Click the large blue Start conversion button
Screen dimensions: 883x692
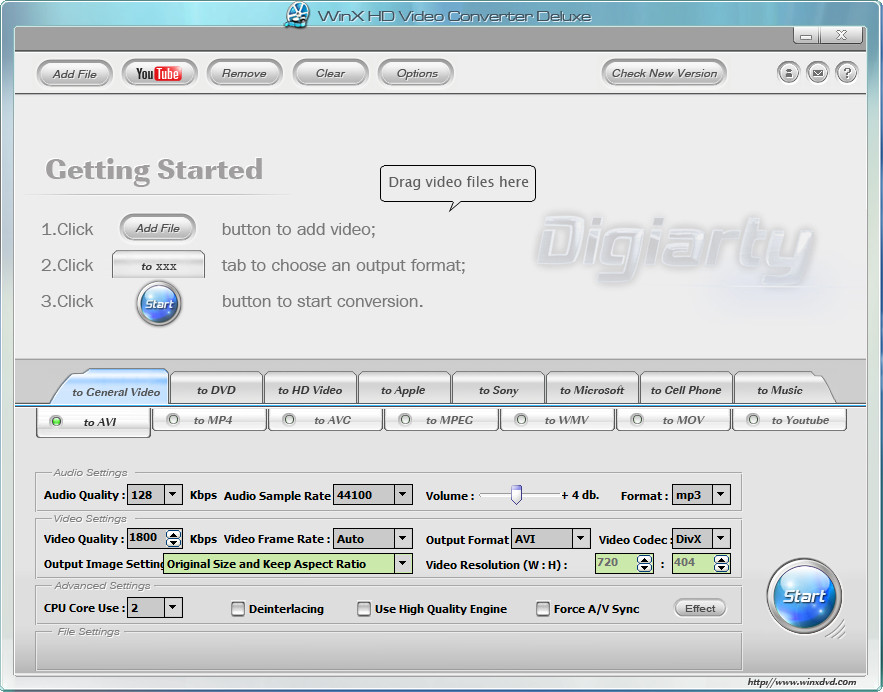pos(804,596)
